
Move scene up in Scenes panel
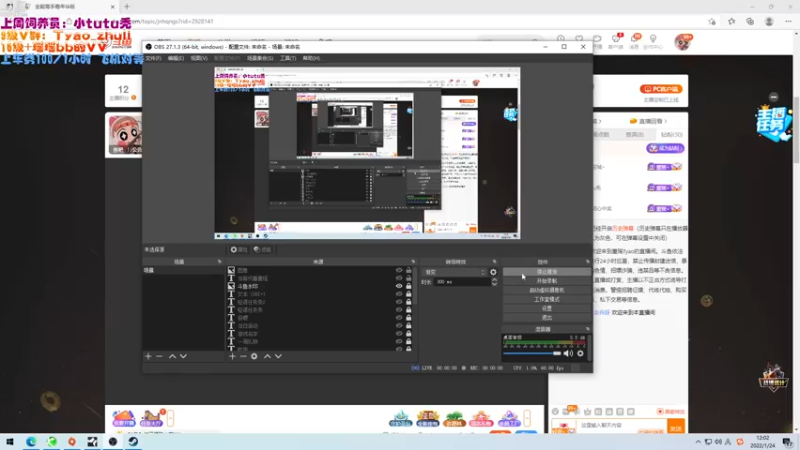(172, 356)
